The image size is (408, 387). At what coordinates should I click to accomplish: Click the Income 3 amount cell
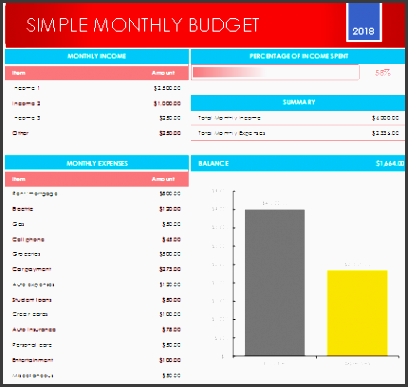click(x=170, y=118)
